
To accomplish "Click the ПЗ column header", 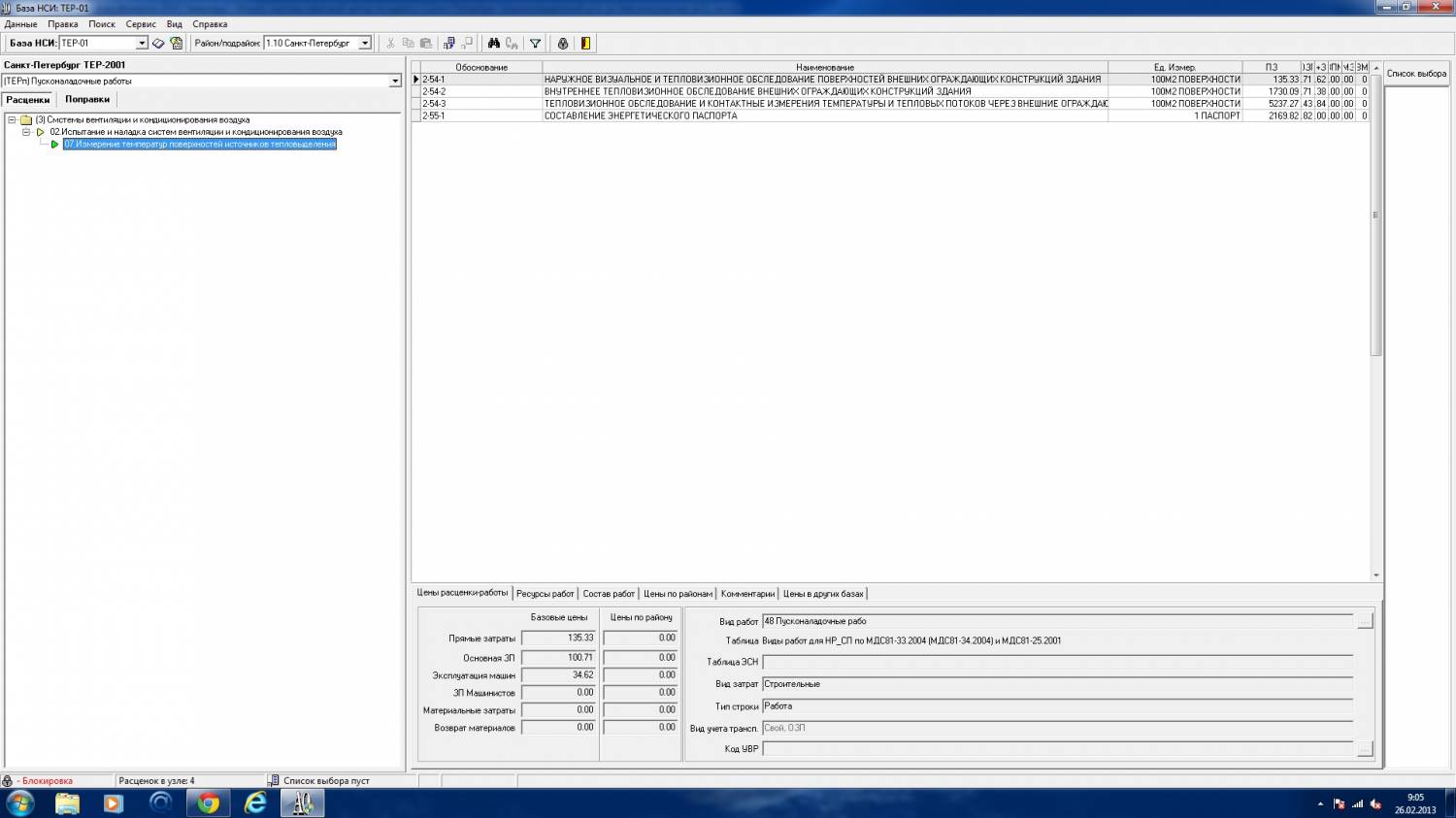I will pos(1272,67).
